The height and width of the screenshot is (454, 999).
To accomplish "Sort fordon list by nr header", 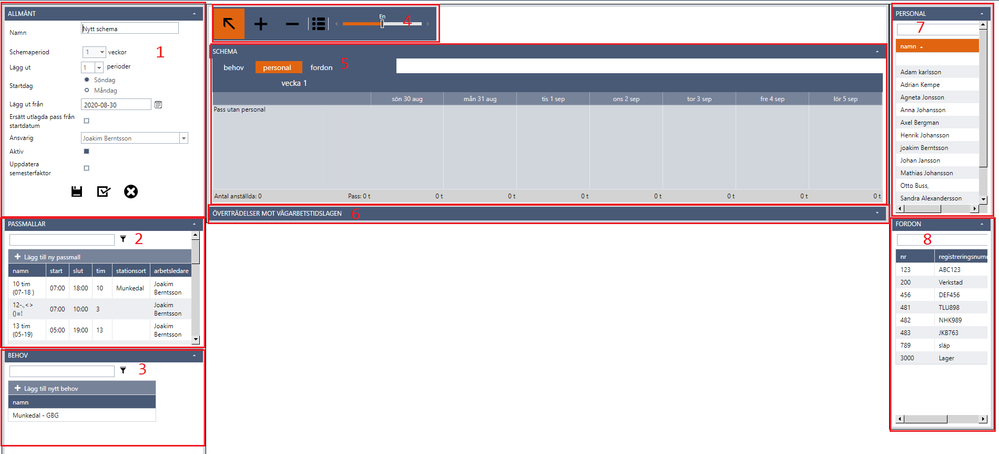I will tap(915, 257).
